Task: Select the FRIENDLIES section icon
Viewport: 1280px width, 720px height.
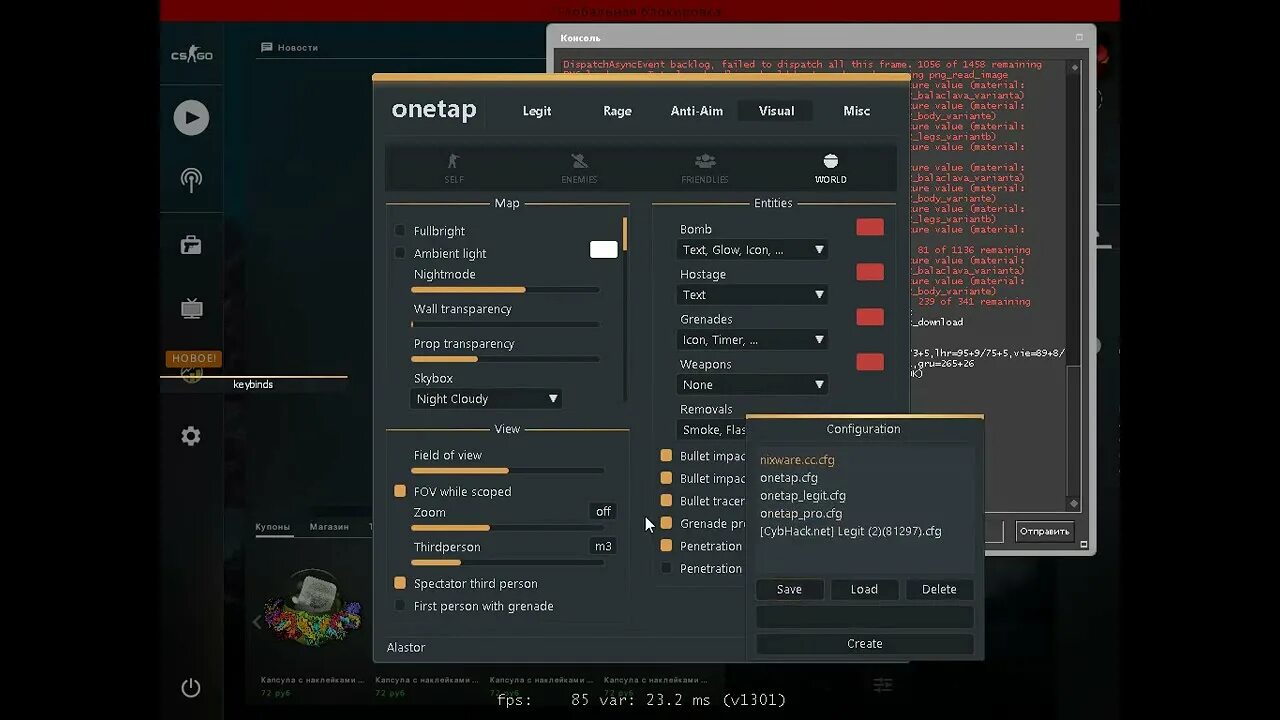Action: [704, 168]
